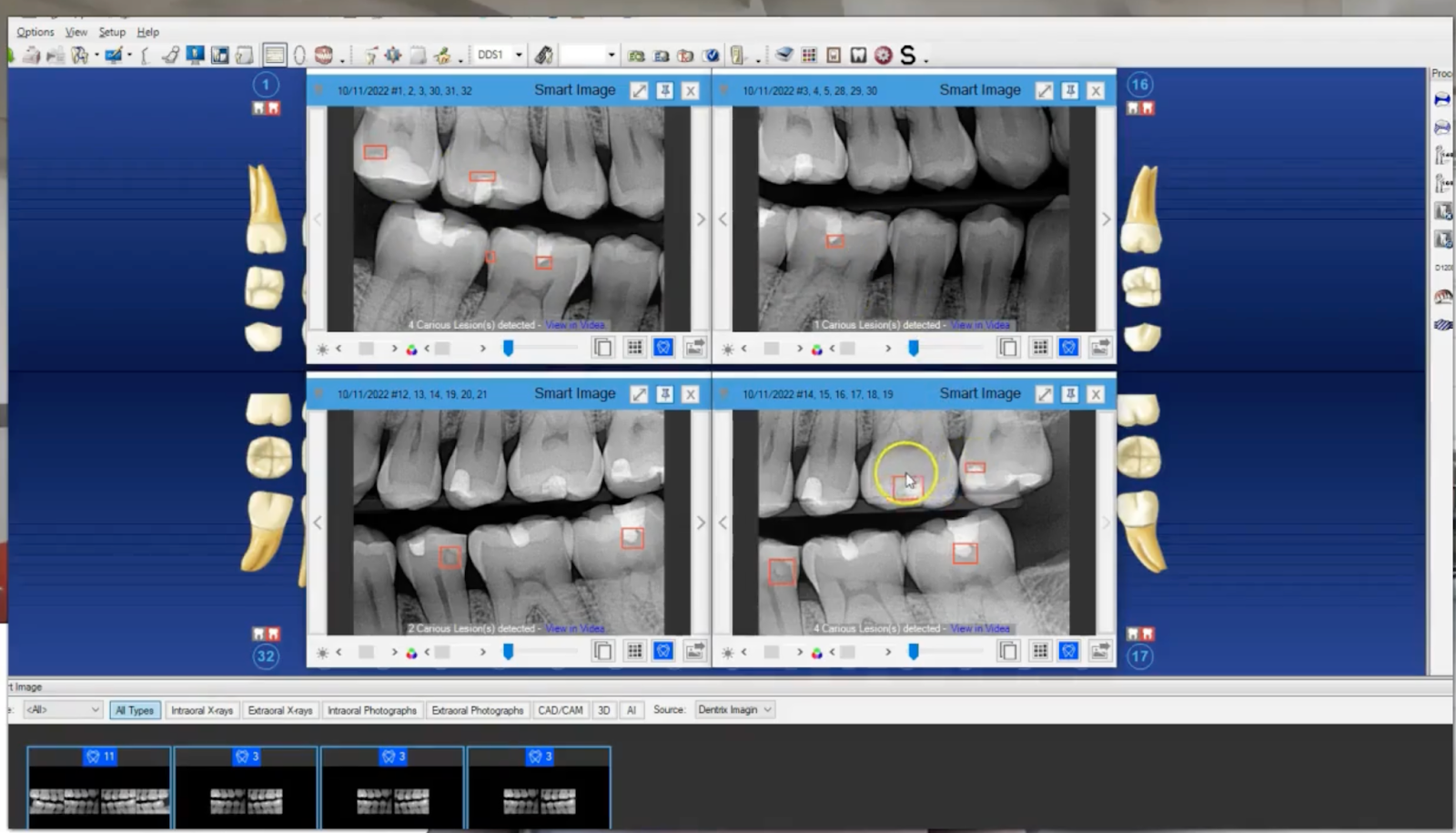The height and width of the screenshot is (833, 1456).
Task: Click the color wheel icon in #1, 2, 3 panel
Action: pyautogui.click(x=411, y=349)
